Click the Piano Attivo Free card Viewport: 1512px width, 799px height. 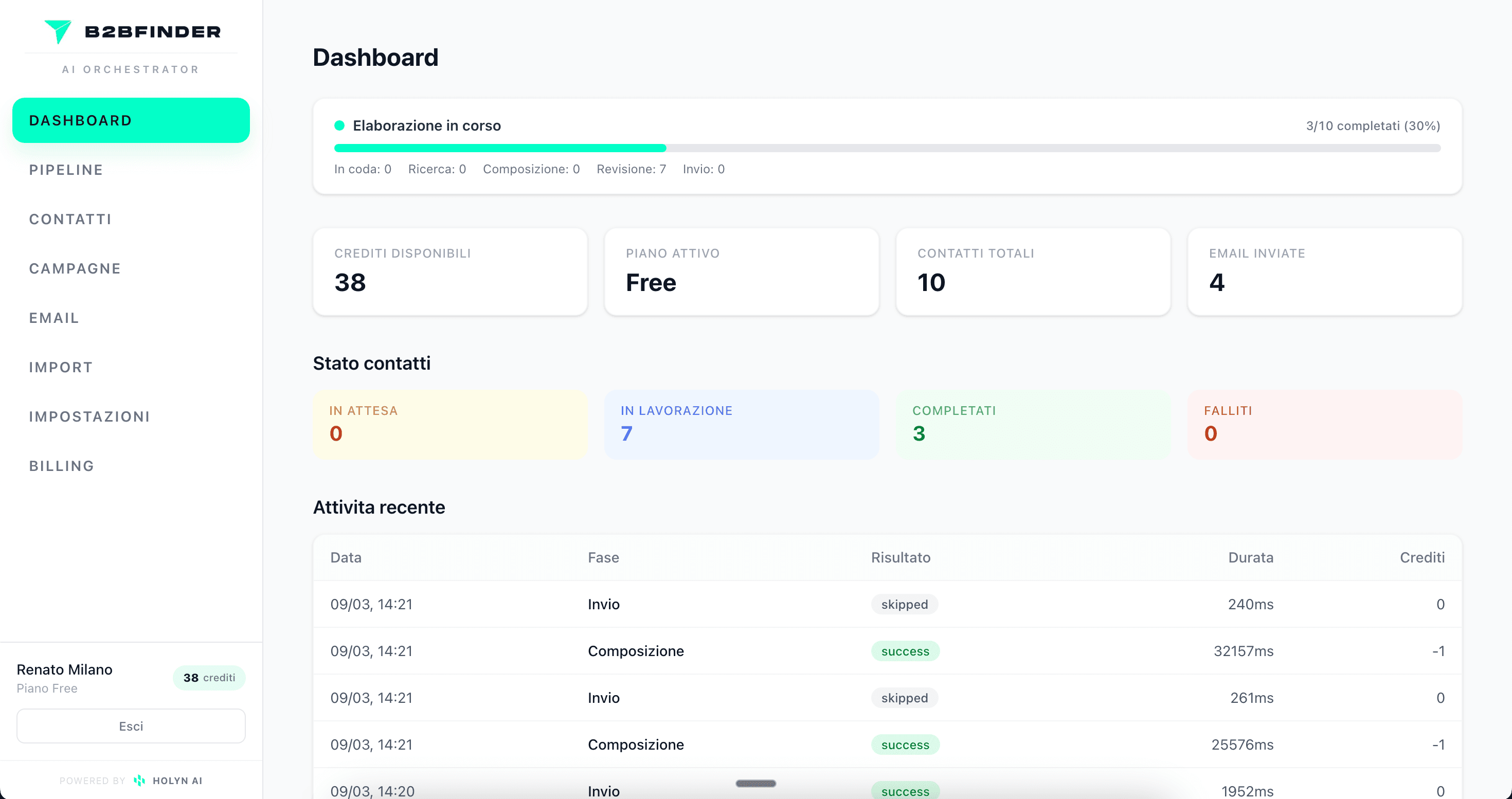(741, 271)
